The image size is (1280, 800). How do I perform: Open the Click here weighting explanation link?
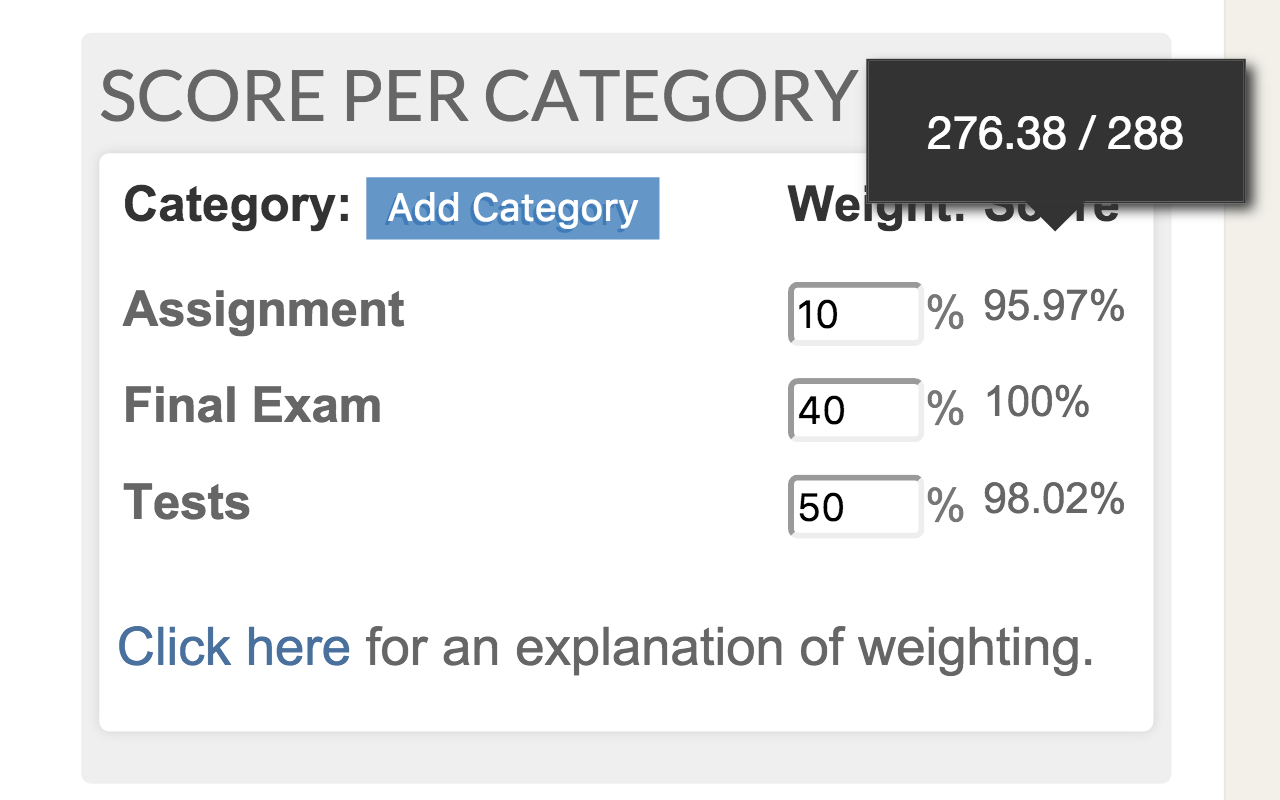click(x=234, y=646)
